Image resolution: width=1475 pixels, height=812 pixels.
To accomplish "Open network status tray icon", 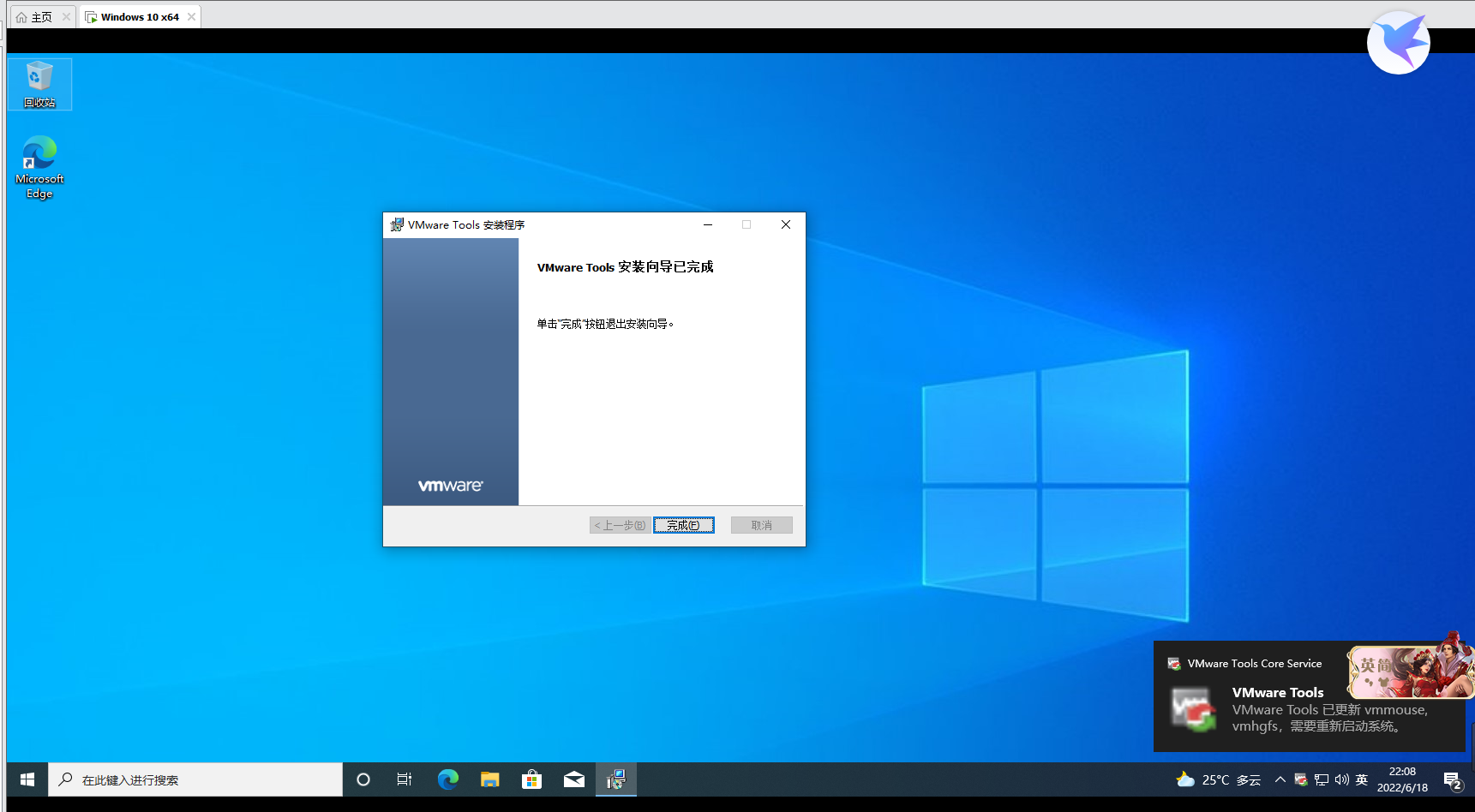I will pos(1322,779).
